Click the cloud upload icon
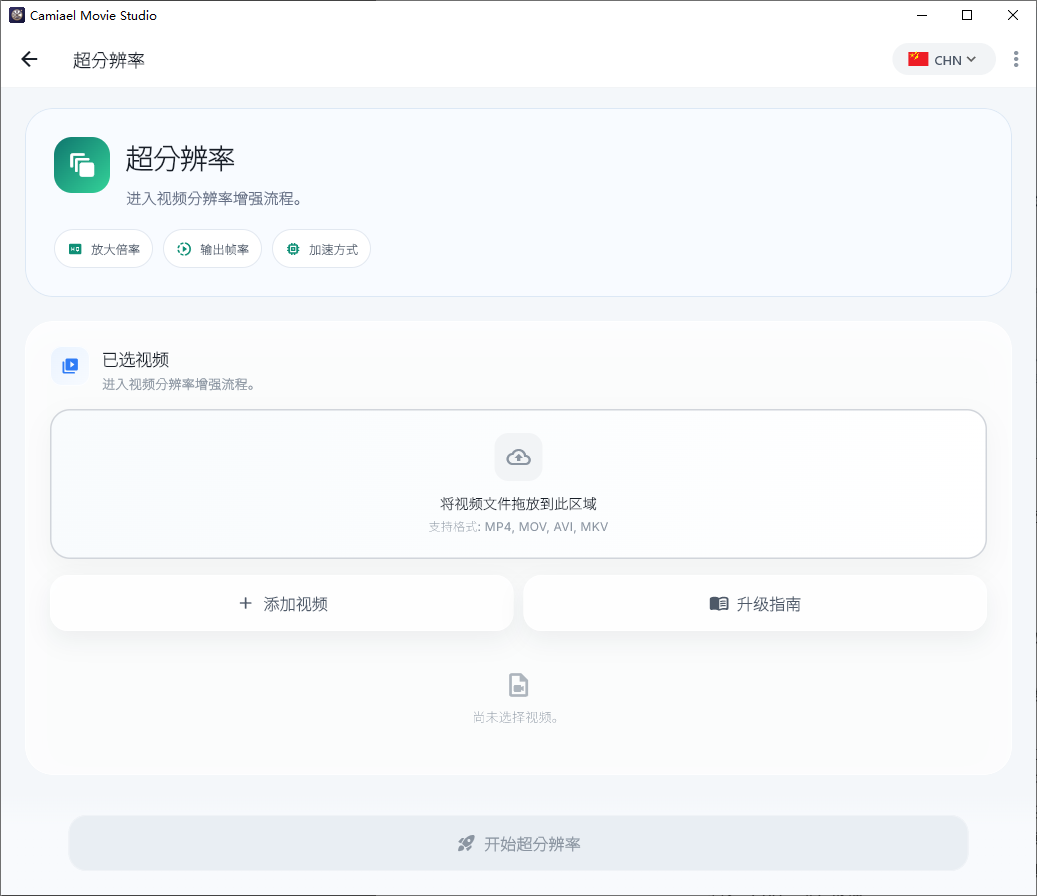Image resolution: width=1037 pixels, height=896 pixels. 518,457
